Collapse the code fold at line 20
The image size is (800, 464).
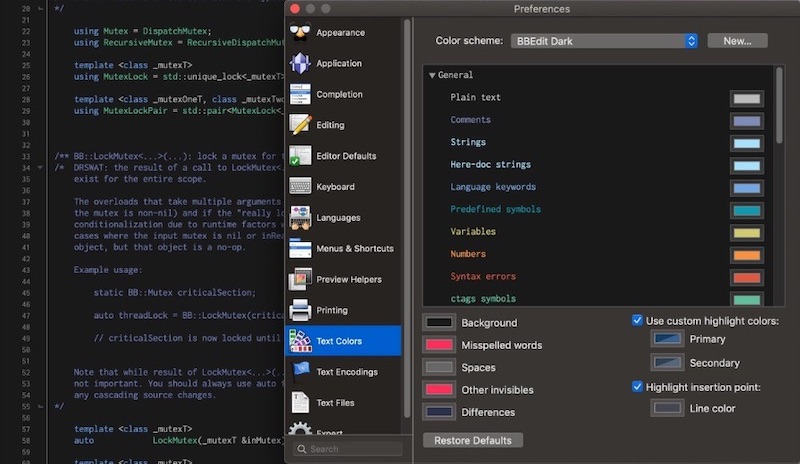[40, 9]
